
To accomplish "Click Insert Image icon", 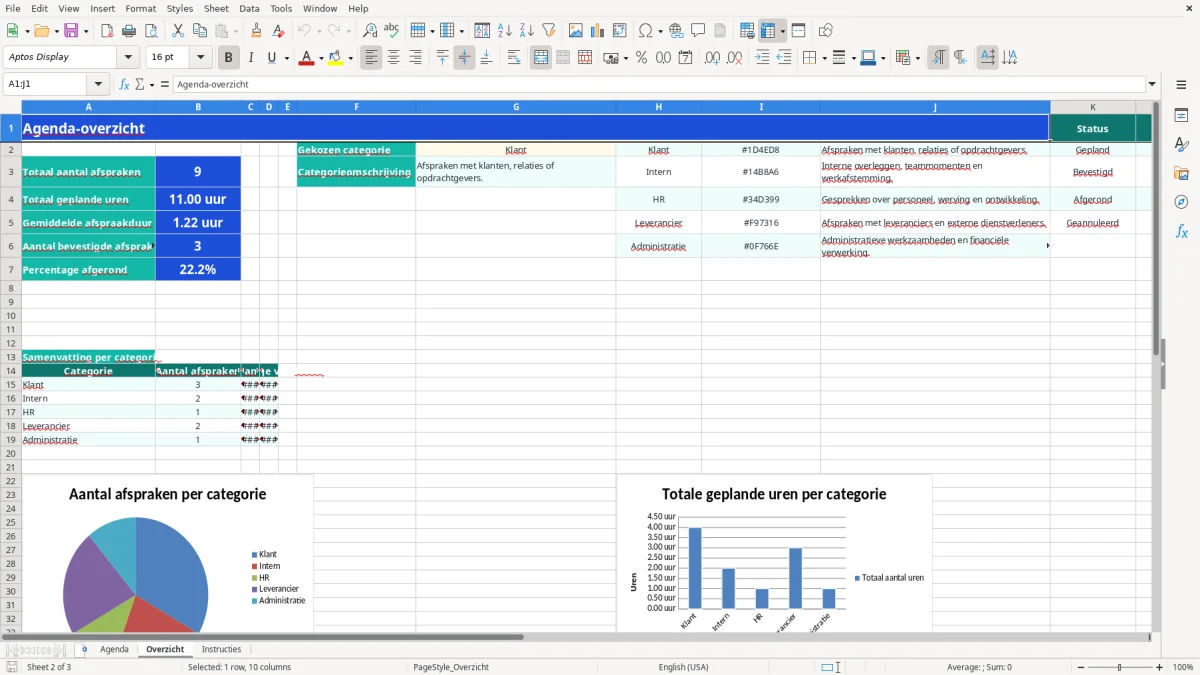I will click(x=576, y=31).
